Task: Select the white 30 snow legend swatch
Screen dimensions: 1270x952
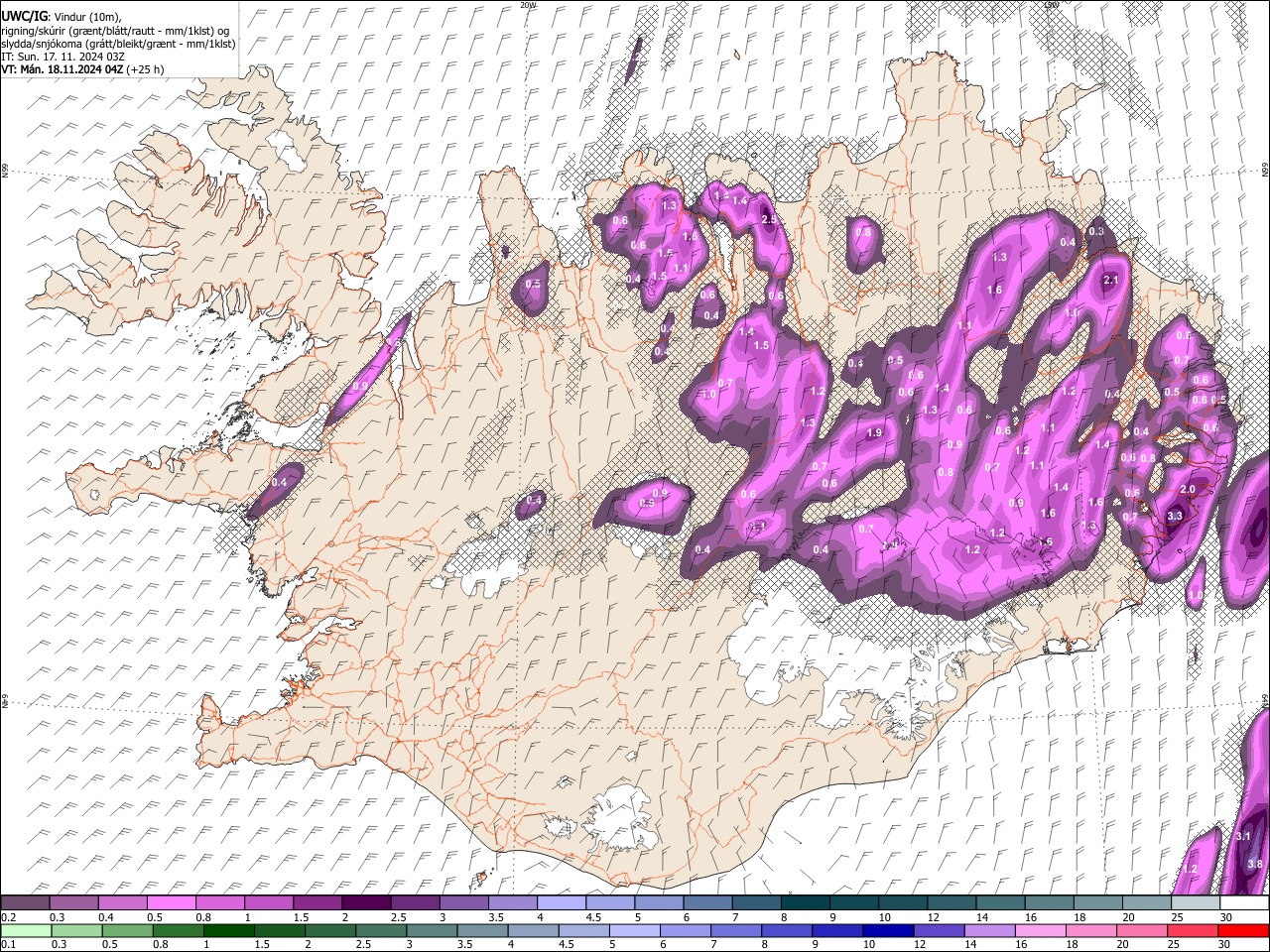Action: [1244, 903]
